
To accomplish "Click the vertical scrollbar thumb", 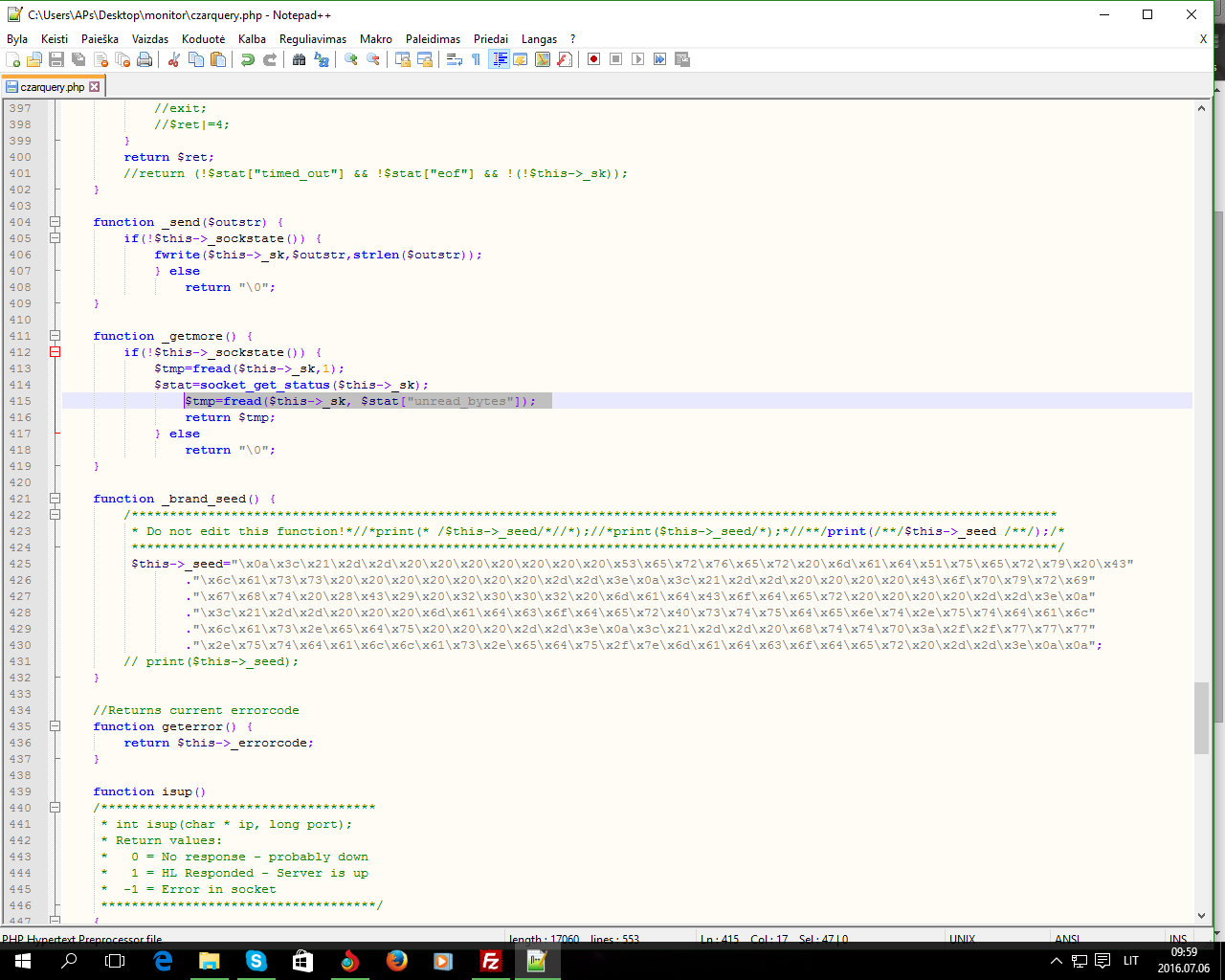I will coord(1201,718).
